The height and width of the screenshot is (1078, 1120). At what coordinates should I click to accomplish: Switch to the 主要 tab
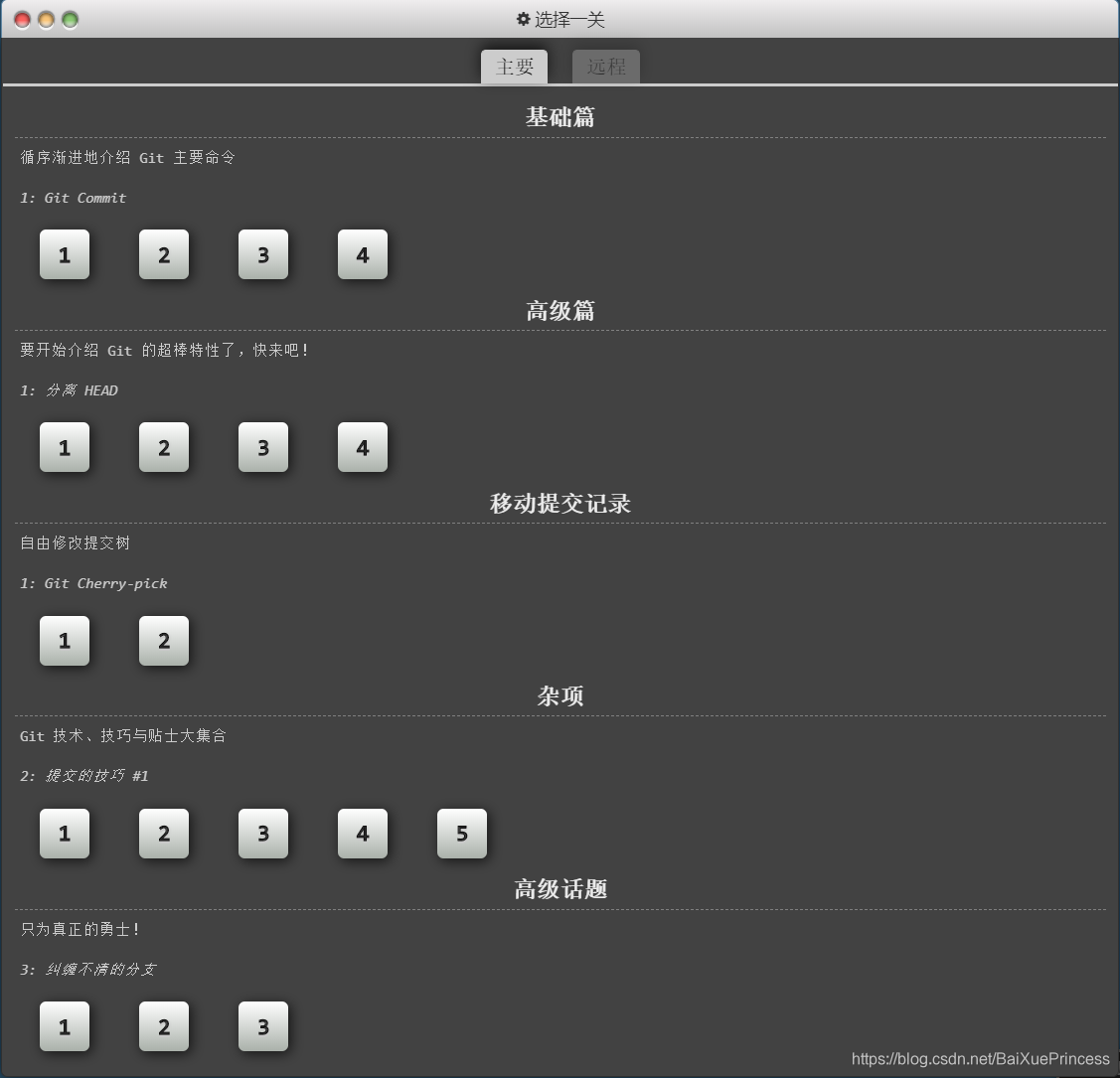(x=515, y=67)
